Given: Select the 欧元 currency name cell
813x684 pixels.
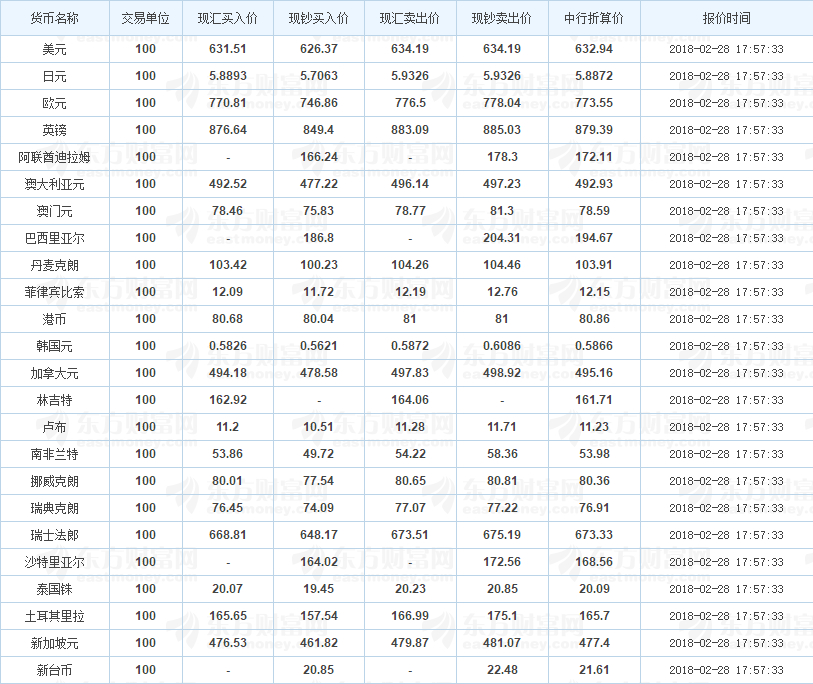Looking at the screenshot, I should pos(54,103).
